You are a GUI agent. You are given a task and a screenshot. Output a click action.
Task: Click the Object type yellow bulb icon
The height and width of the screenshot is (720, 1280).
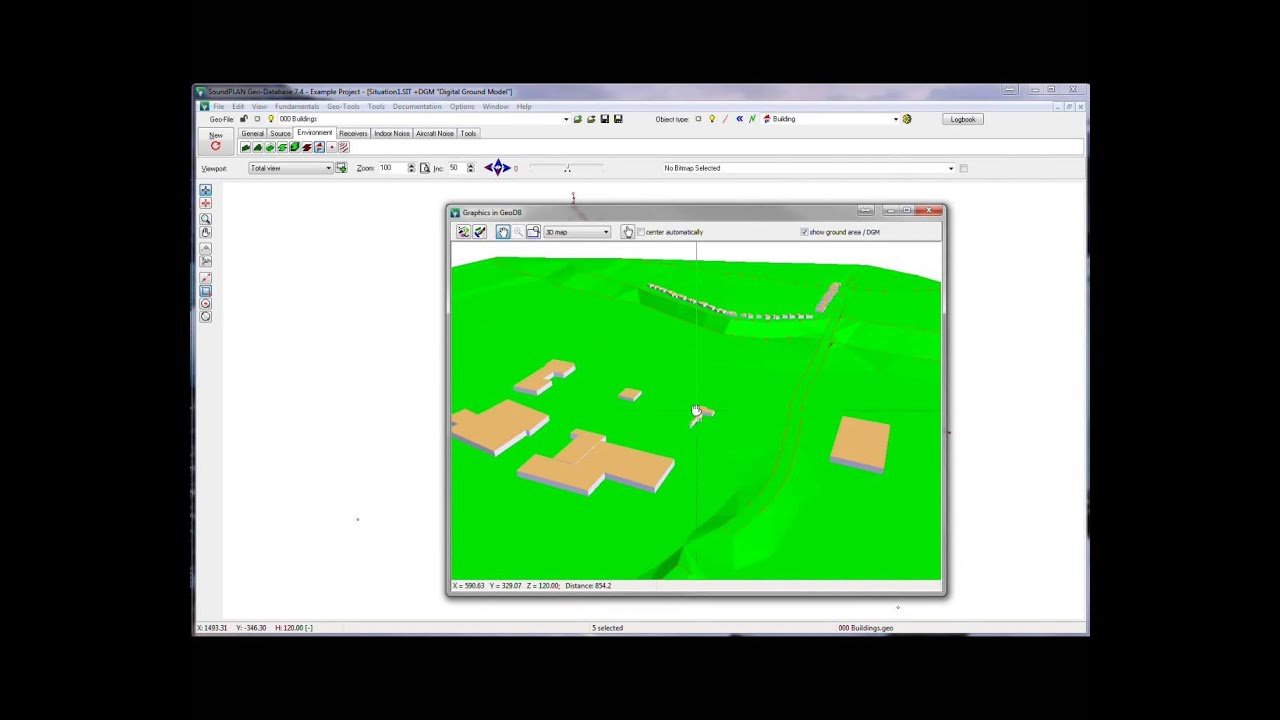point(712,119)
